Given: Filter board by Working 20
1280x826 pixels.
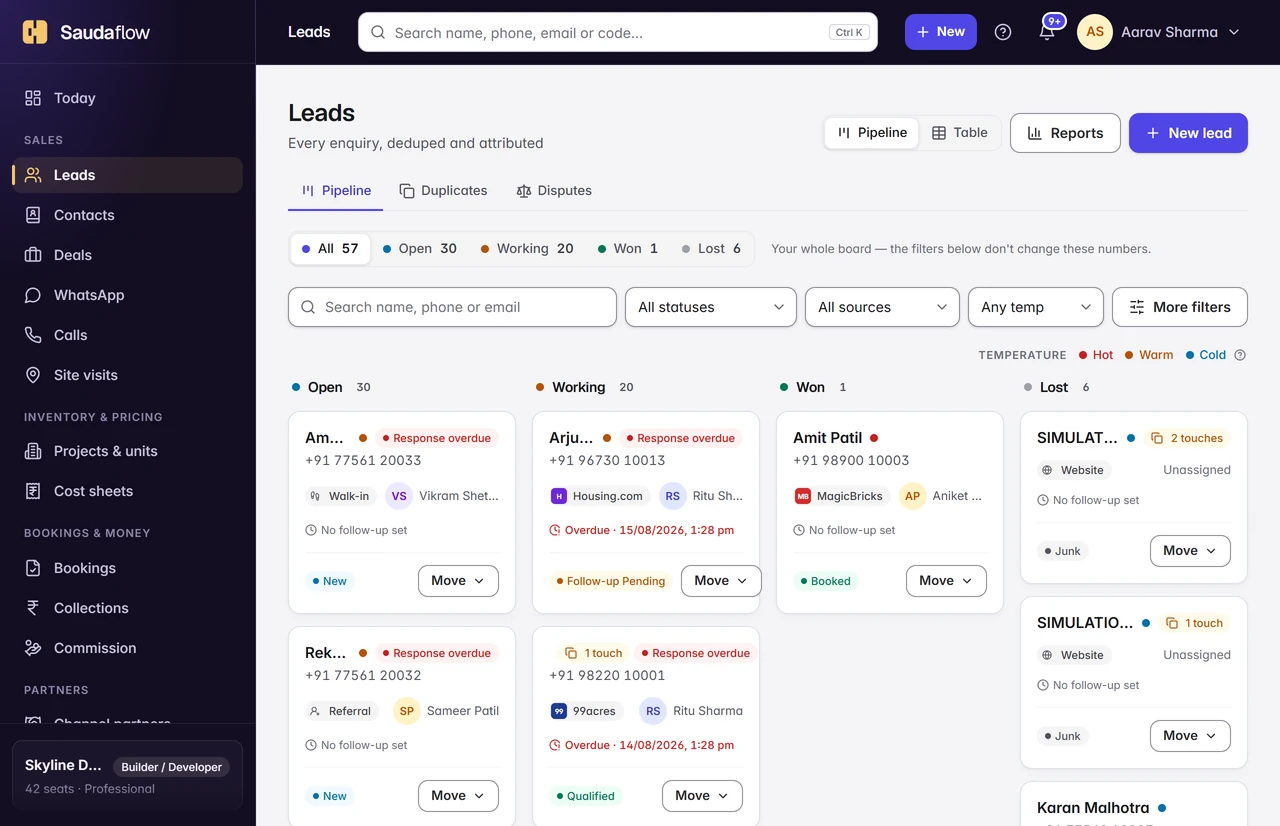Looking at the screenshot, I should [526, 249].
